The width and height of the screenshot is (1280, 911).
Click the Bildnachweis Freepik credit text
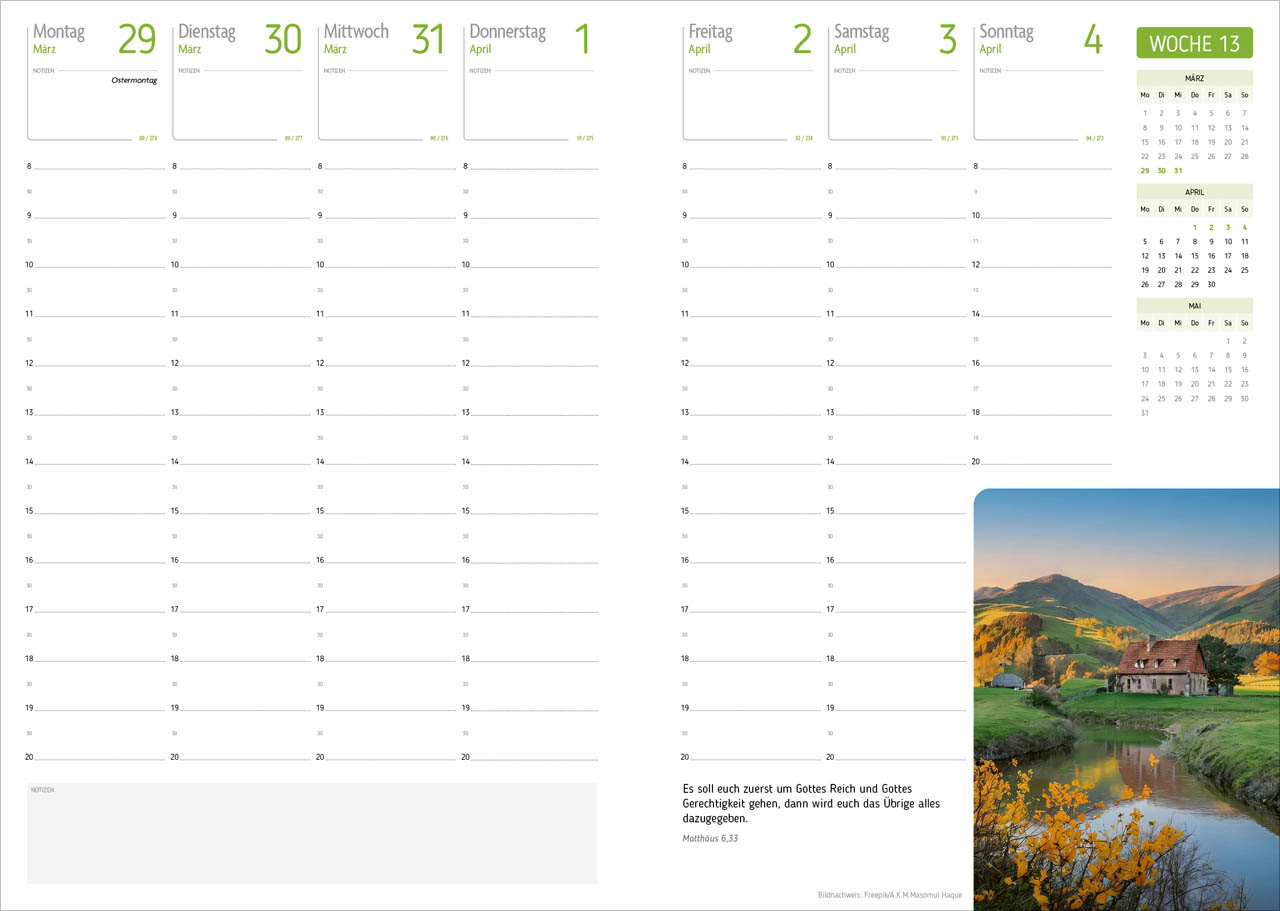click(890, 895)
